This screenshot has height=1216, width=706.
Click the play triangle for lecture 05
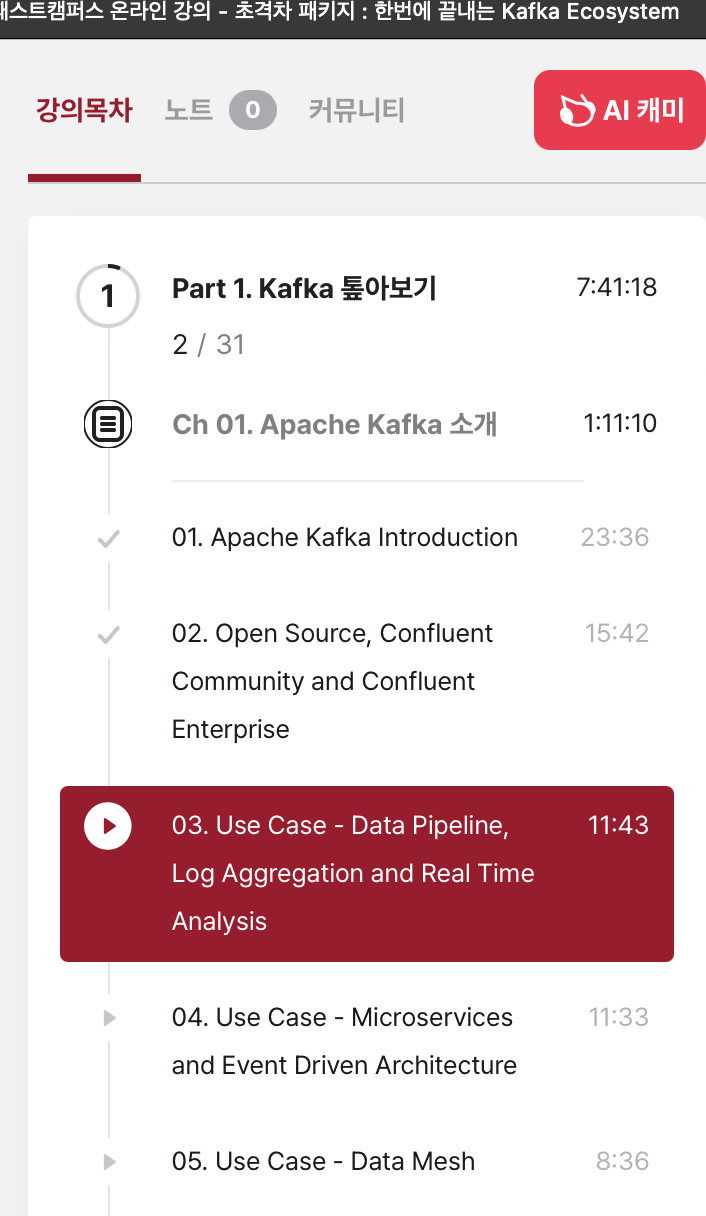click(x=110, y=1162)
